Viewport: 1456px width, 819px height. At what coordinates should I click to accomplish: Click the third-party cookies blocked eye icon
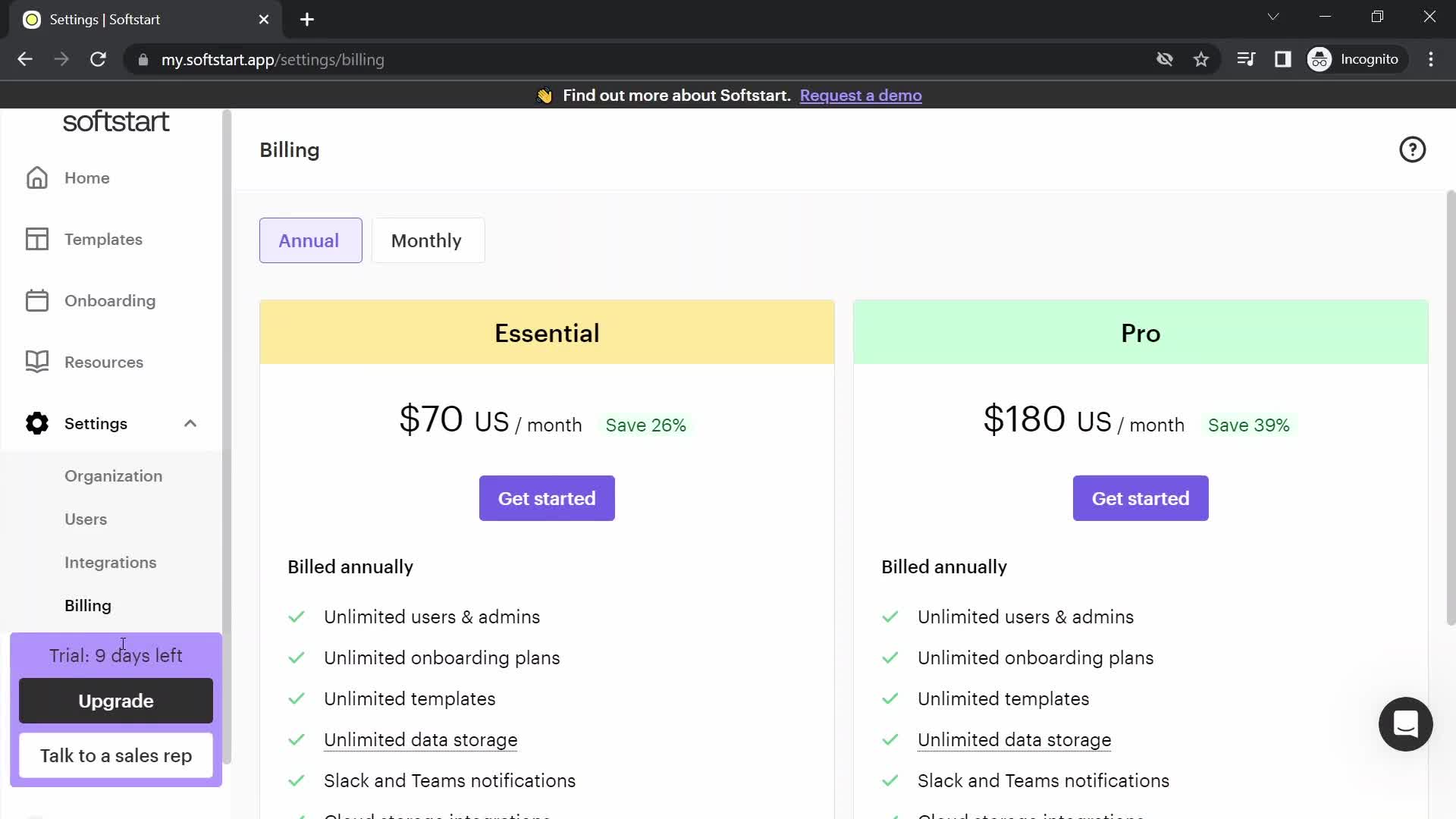(1165, 59)
